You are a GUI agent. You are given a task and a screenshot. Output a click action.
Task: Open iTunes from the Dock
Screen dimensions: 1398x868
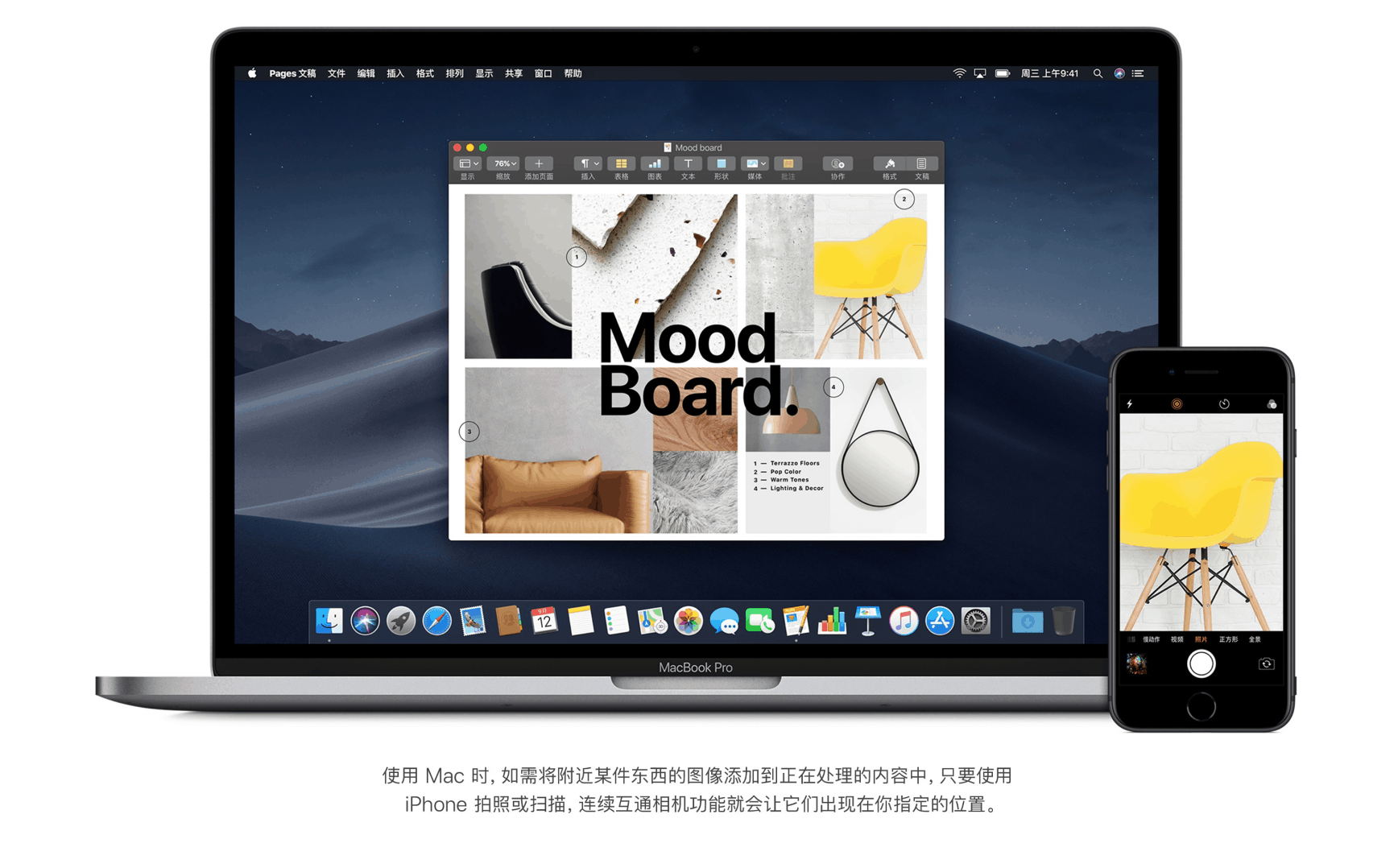point(904,621)
